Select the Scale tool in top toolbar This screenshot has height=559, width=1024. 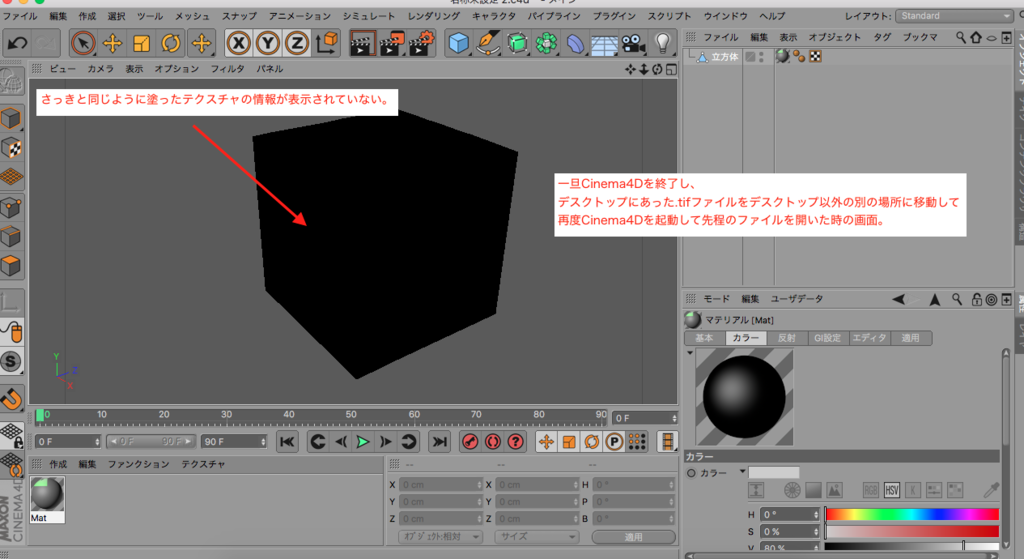(x=141, y=44)
